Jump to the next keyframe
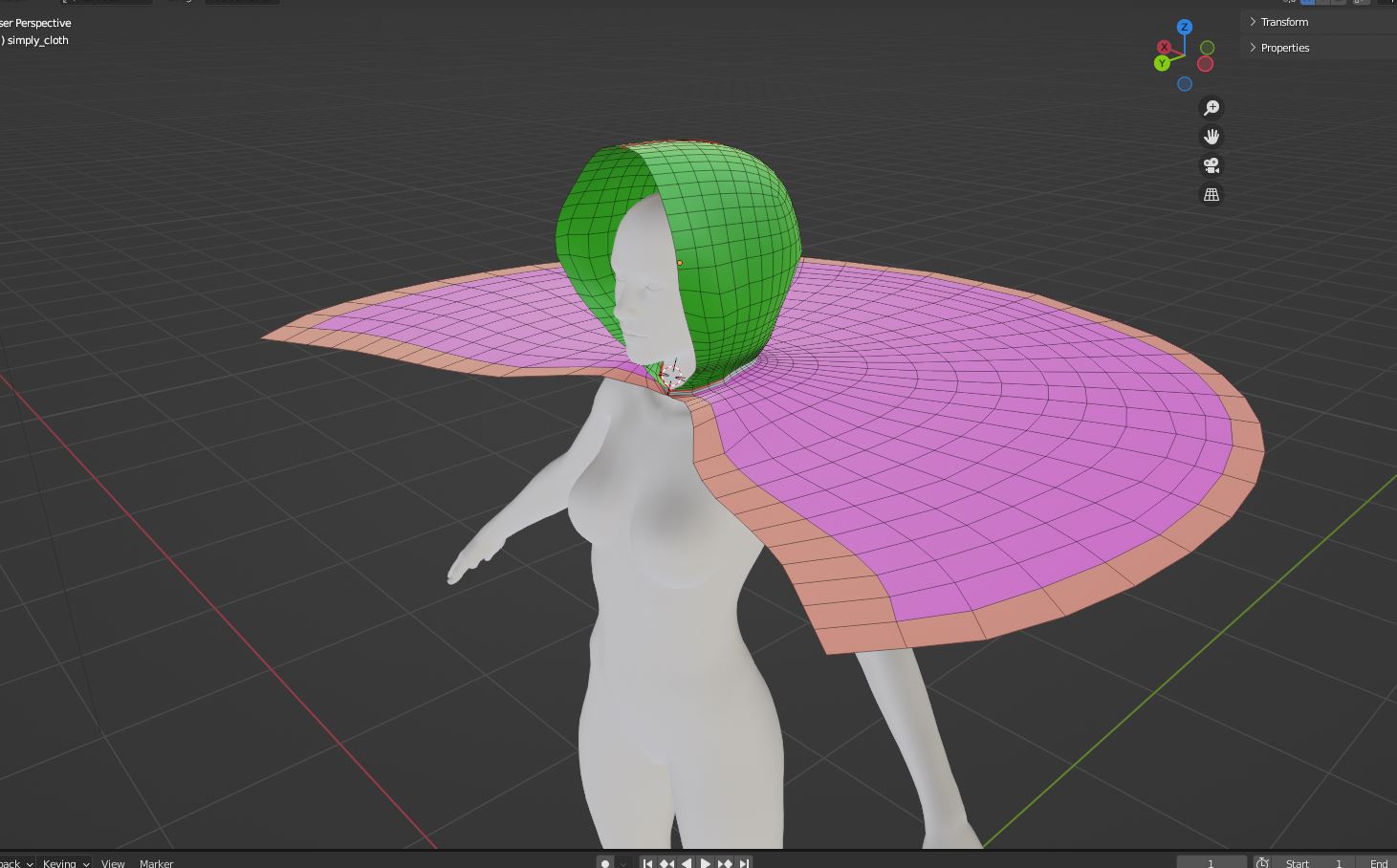The height and width of the screenshot is (868, 1397). tap(725, 862)
